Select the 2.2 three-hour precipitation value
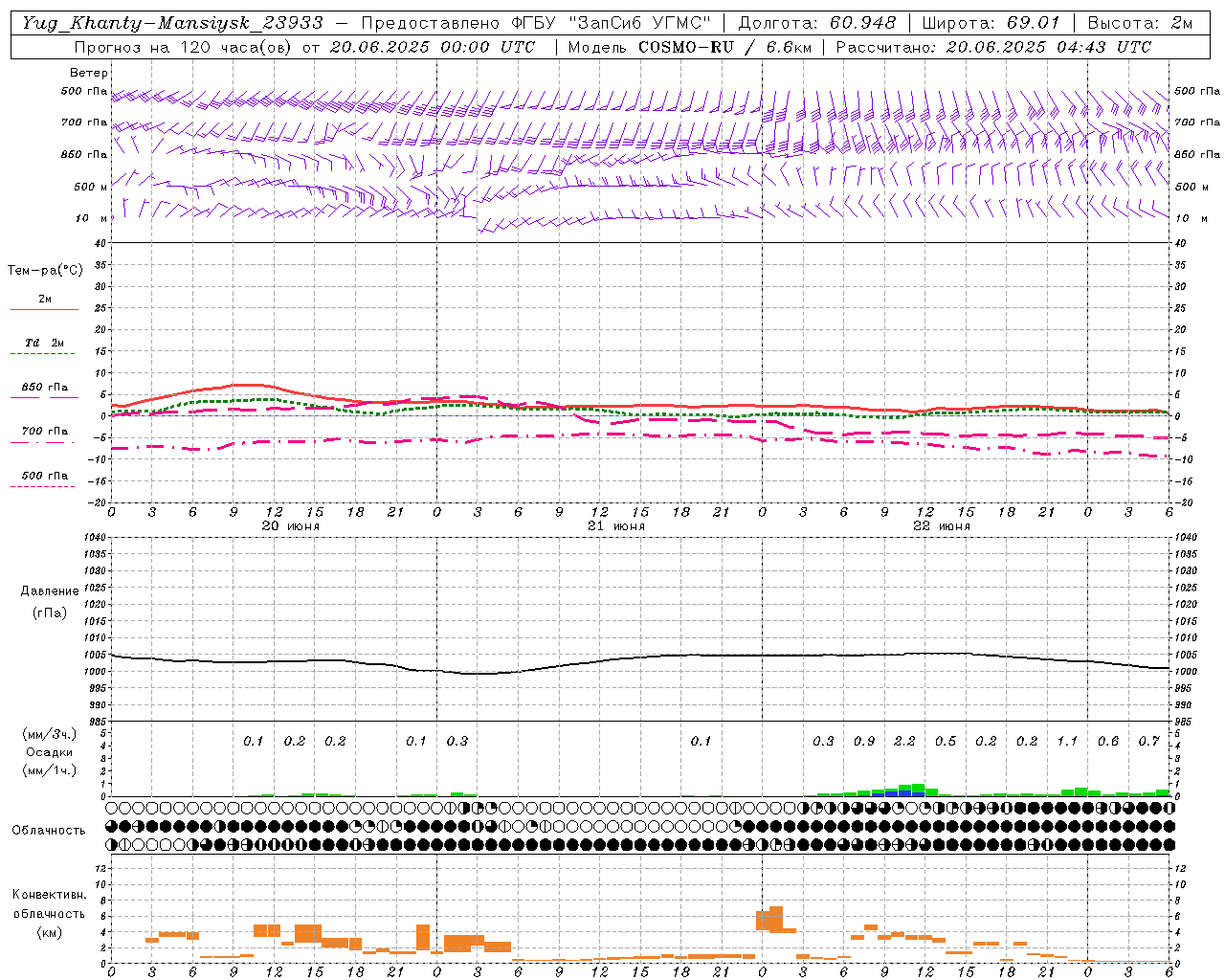The width and height of the screenshot is (1225, 980). point(904,741)
